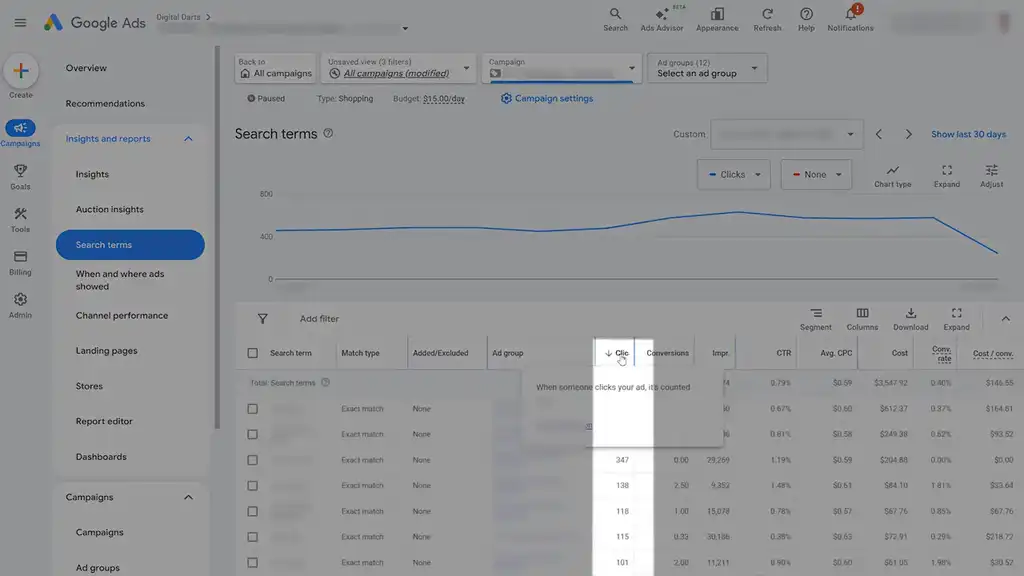Viewport: 1024px width, 576px height.
Task: Open Billing in left rail
Action: pos(20,263)
